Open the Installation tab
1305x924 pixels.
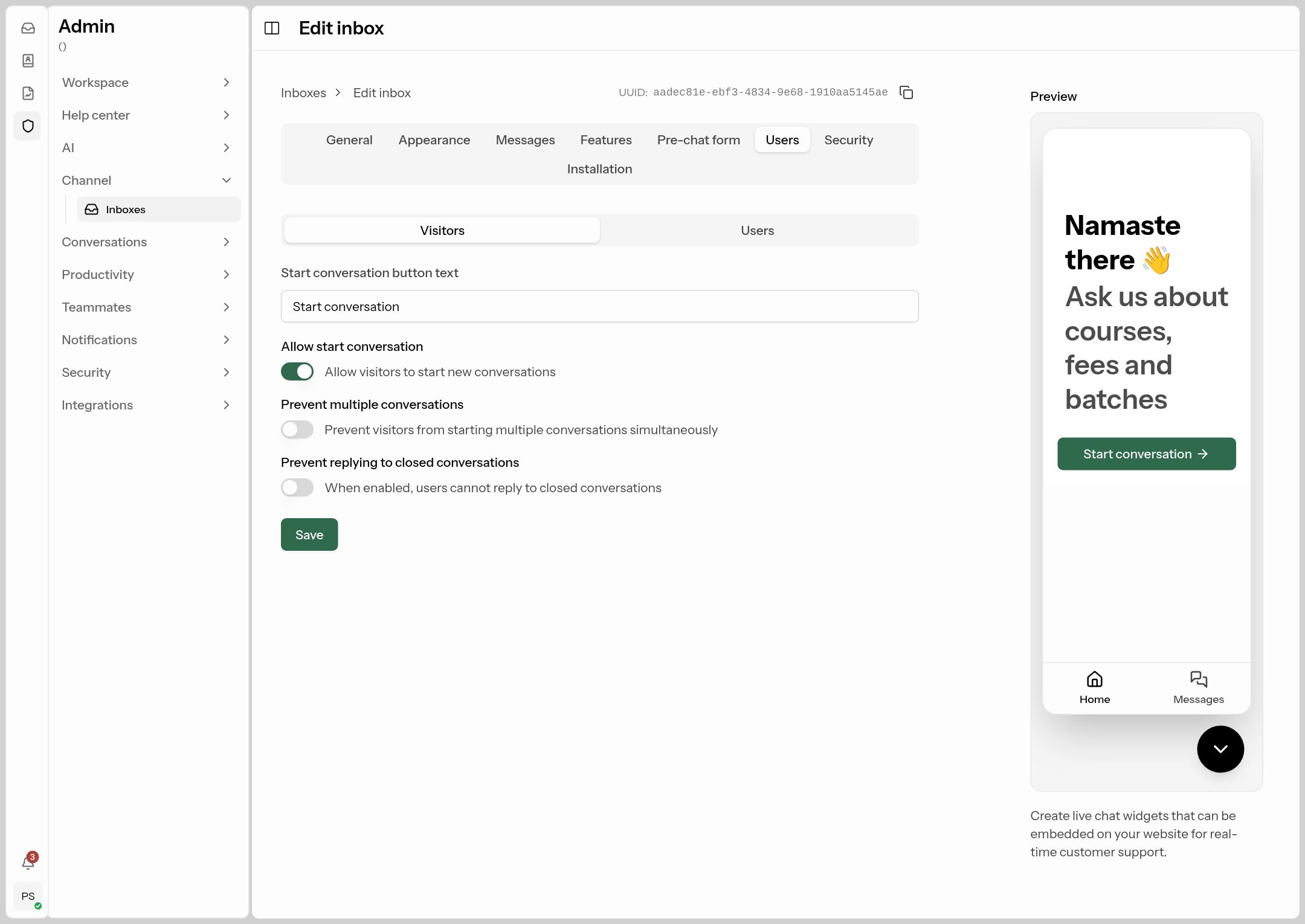click(599, 169)
